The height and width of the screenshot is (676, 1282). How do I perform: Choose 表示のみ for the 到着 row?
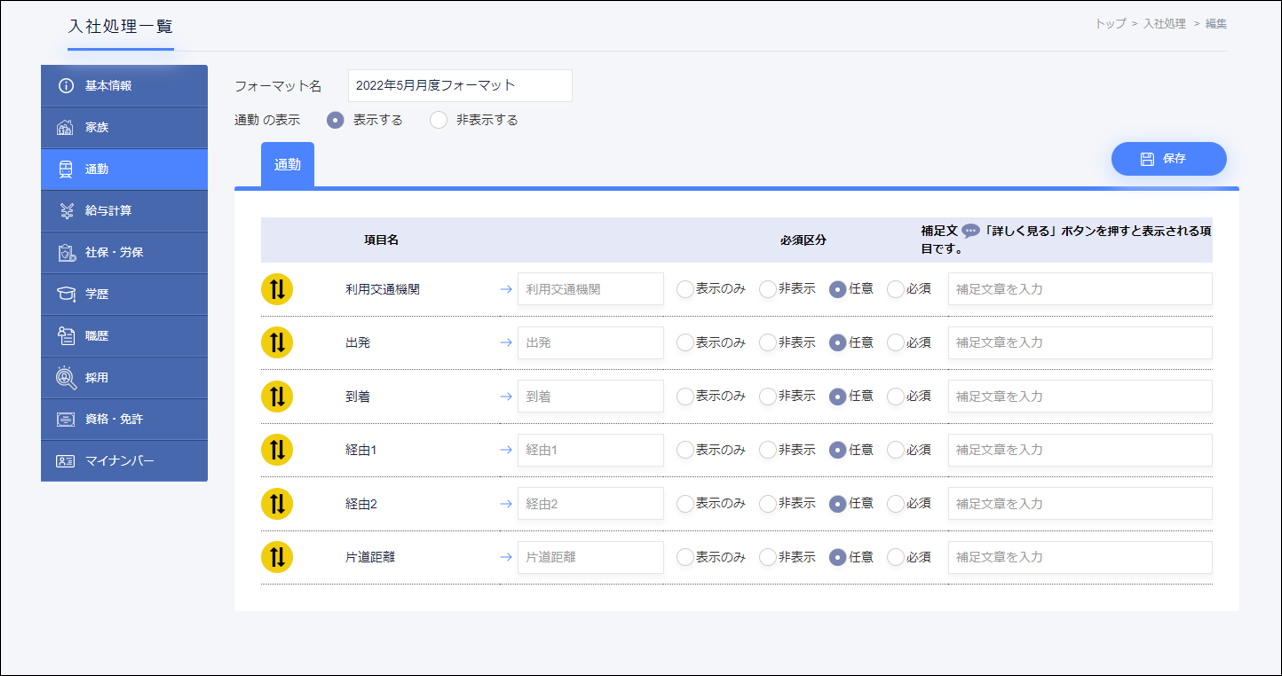(685, 396)
